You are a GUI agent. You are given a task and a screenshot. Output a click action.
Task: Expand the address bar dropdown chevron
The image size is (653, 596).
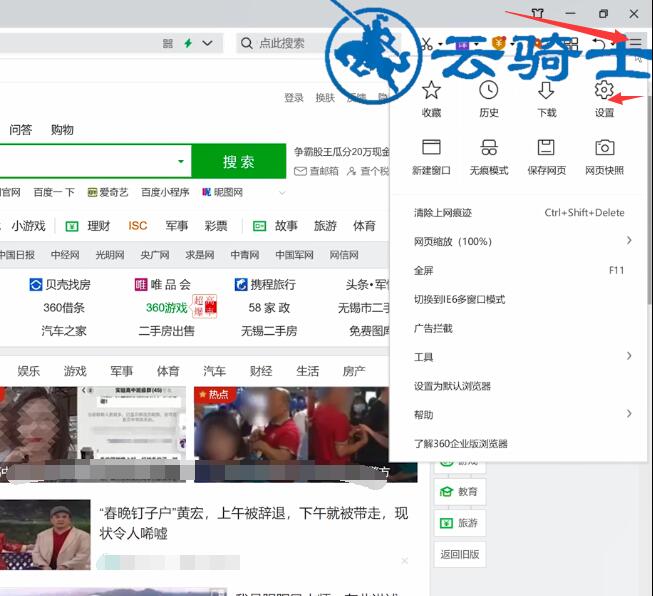coord(207,43)
